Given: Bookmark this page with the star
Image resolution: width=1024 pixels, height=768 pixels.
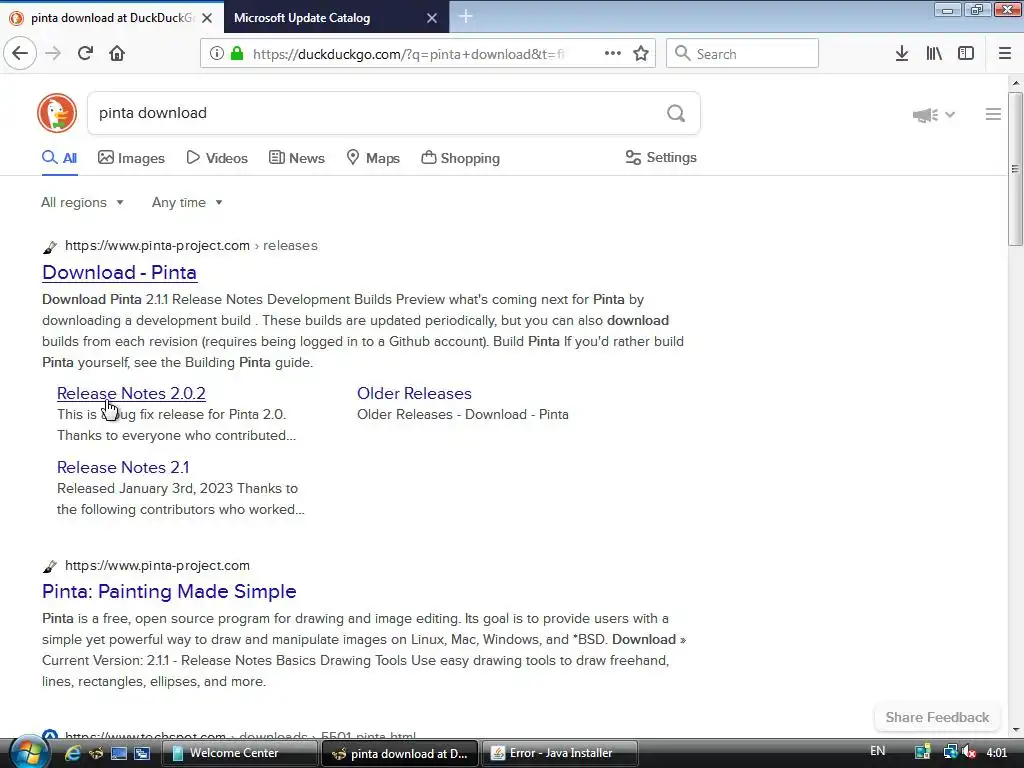Looking at the screenshot, I should pyautogui.click(x=641, y=53).
